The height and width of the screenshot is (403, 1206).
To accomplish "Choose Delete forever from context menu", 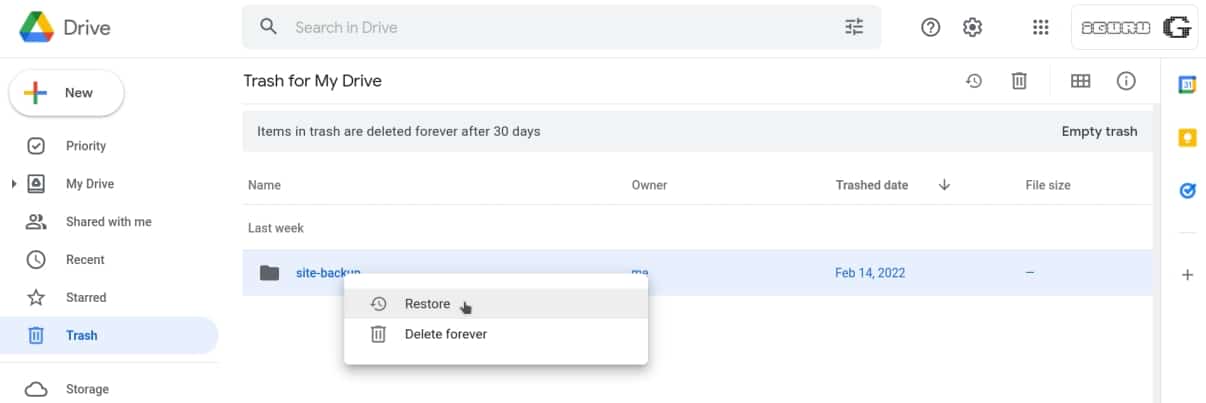I will tap(445, 334).
